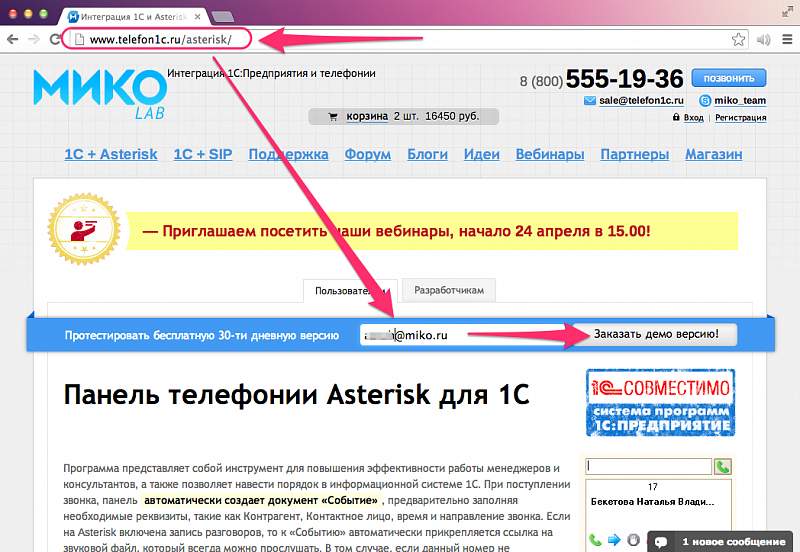Click the МИКО LAB logo
Viewport: 800px width, 552px height.
(100, 94)
